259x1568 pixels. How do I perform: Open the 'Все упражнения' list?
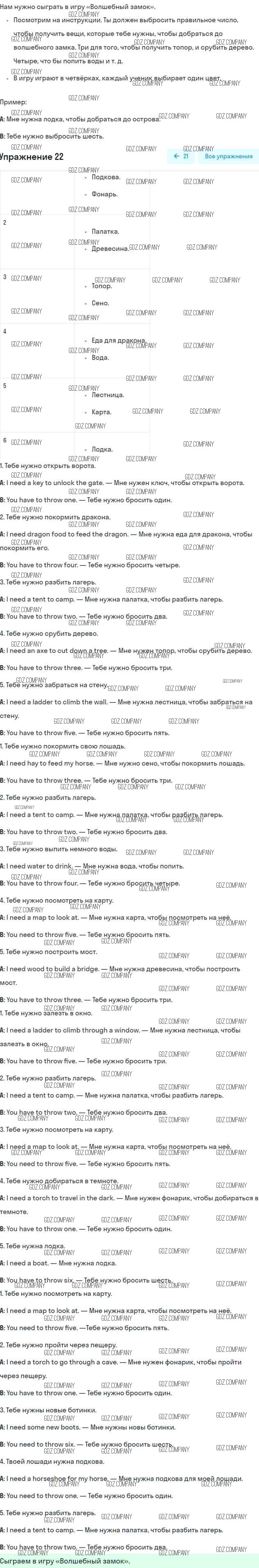[x=229, y=157]
